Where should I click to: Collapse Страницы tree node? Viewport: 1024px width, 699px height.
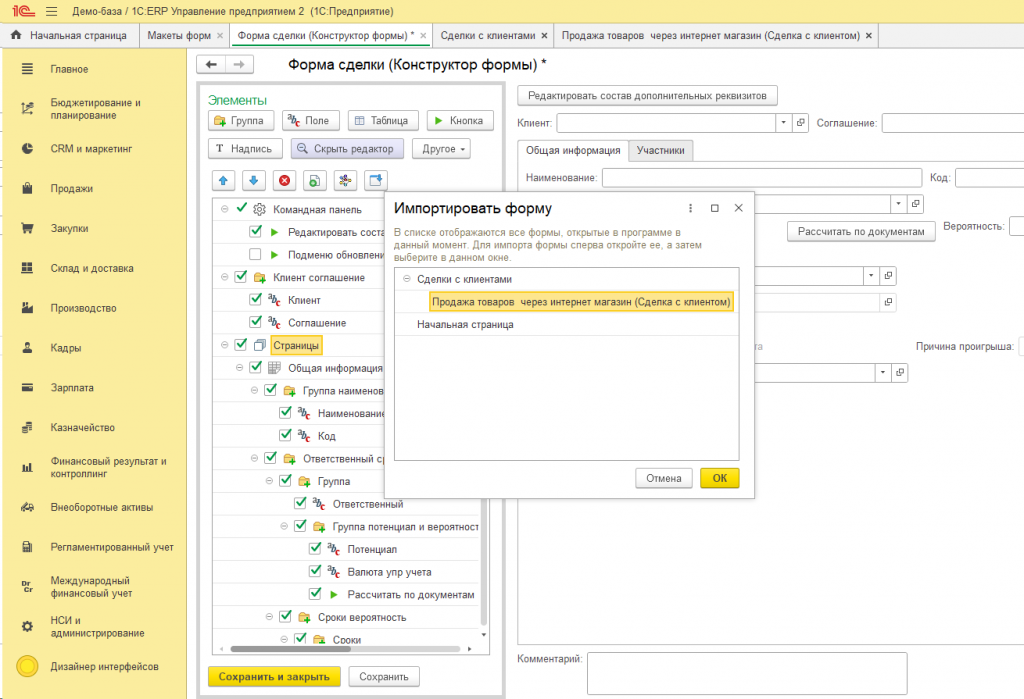pos(225,345)
